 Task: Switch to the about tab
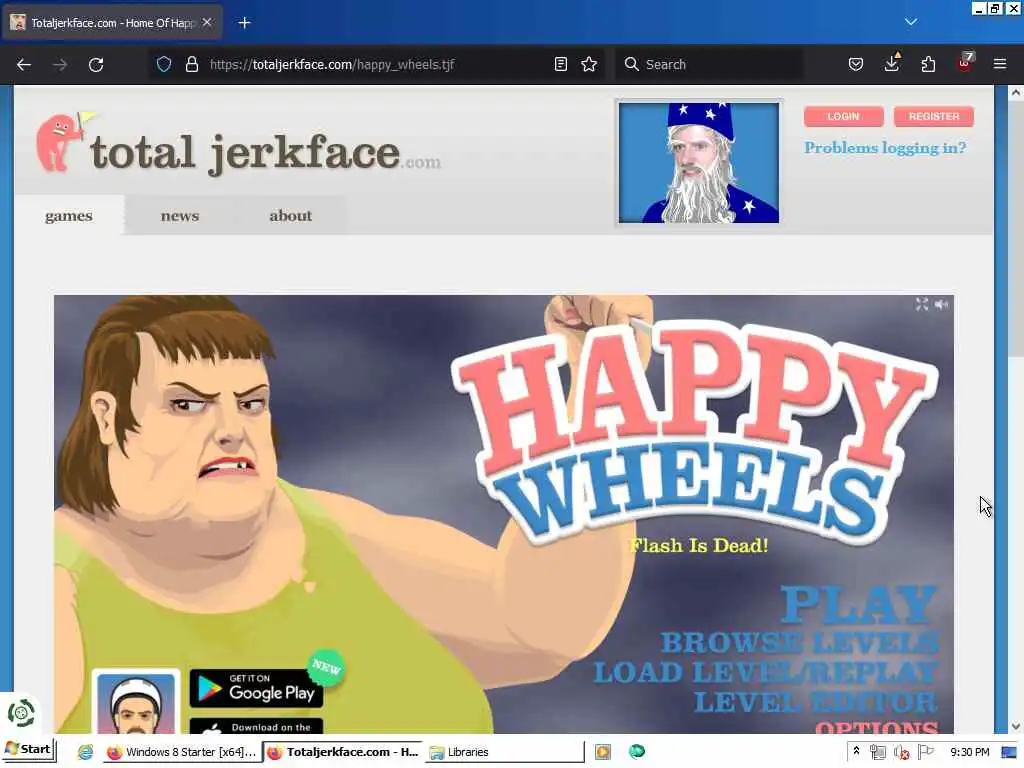point(291,216)
